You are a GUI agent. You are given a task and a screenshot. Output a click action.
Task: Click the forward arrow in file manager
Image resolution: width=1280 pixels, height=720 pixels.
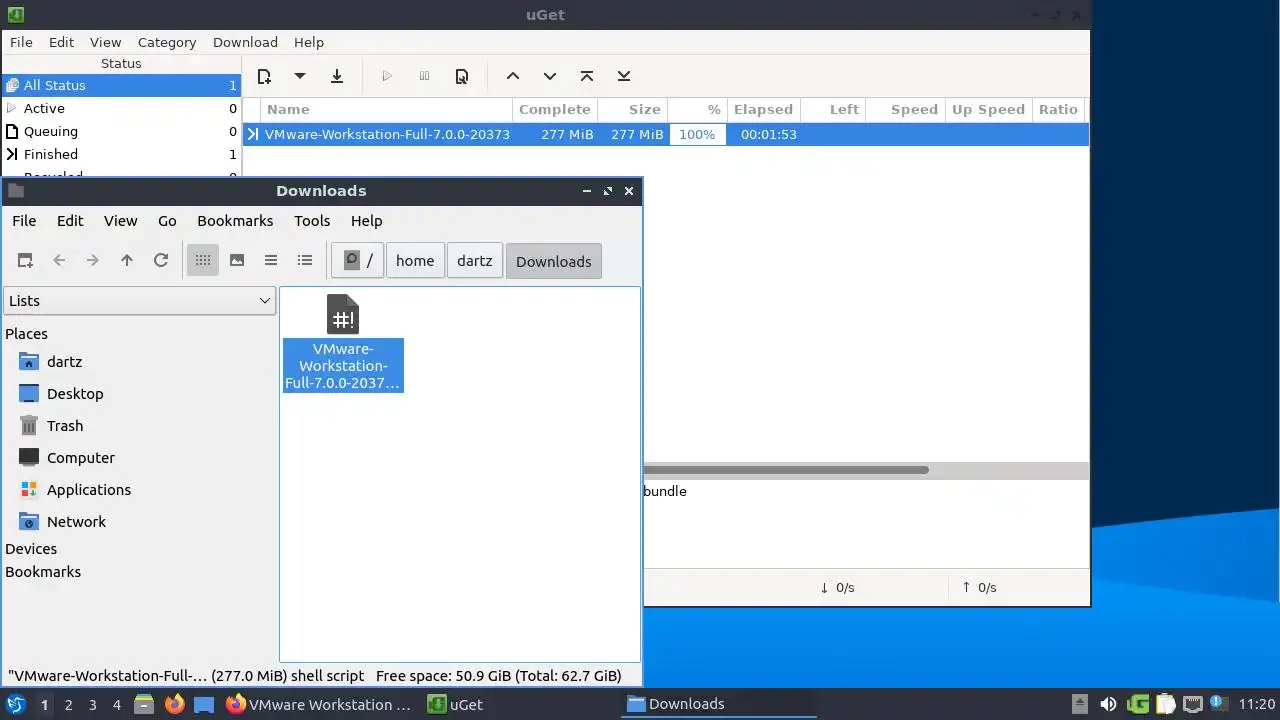pyautogui.click(x=93, y=260)
